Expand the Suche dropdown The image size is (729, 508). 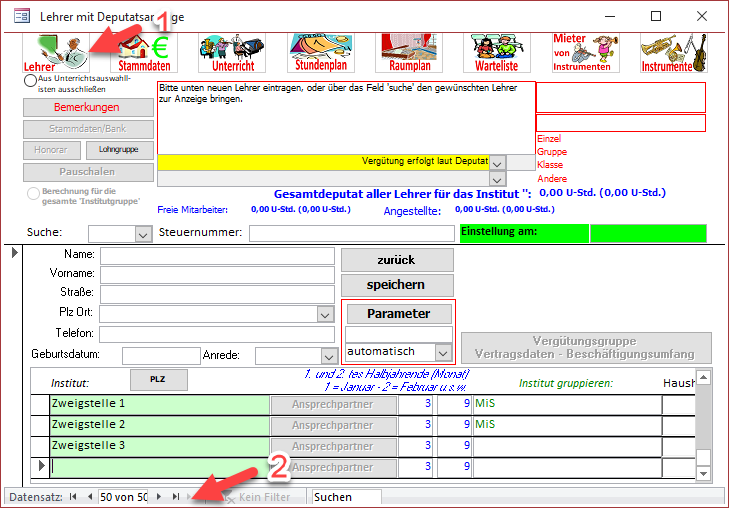pyautogui.click(x=141, y=234)
